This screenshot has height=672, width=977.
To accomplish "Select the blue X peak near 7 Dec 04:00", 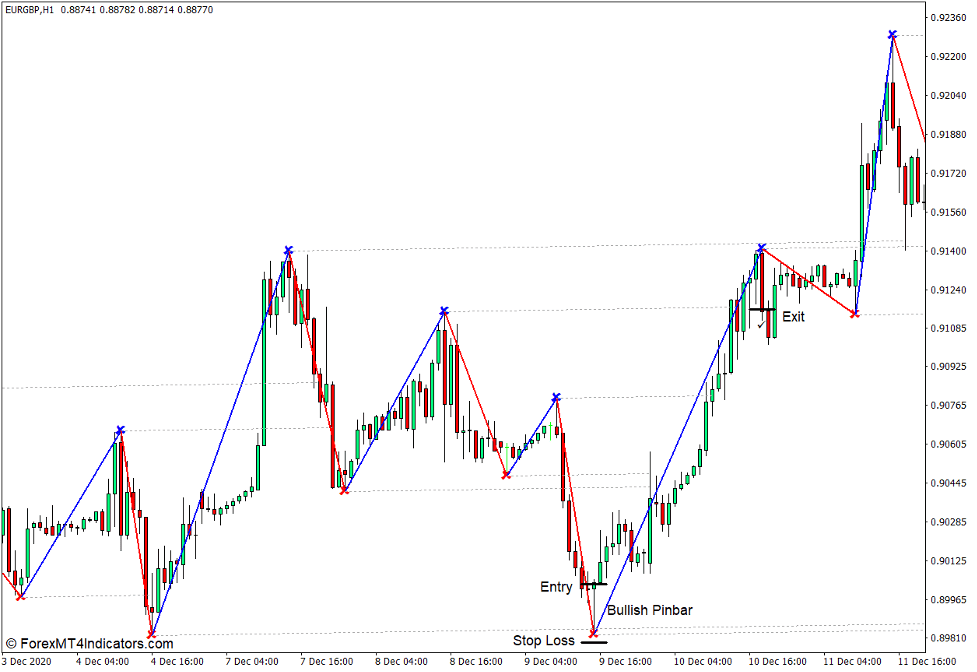I will (x=287, y=251).
